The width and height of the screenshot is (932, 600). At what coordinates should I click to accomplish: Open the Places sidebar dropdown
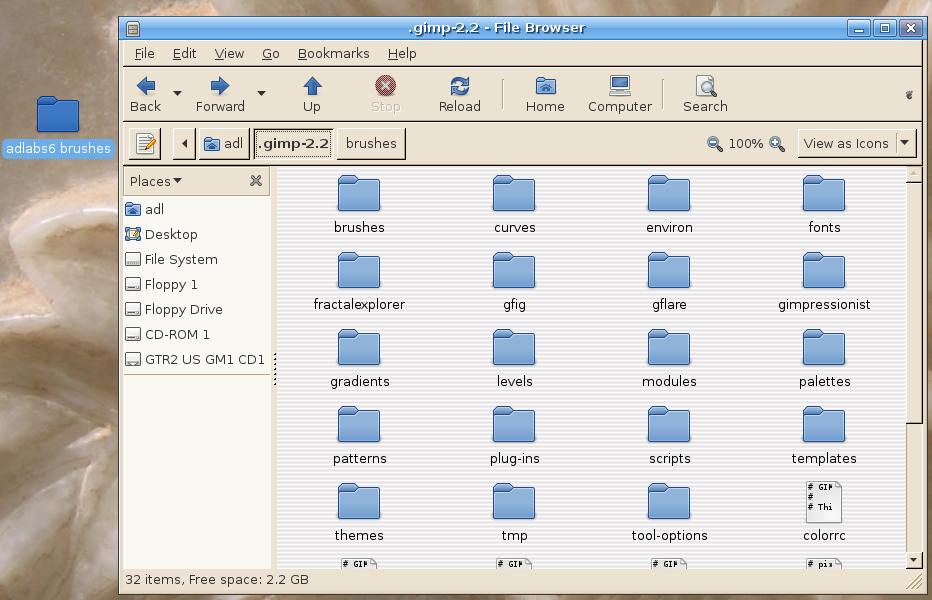click(156, 181)
